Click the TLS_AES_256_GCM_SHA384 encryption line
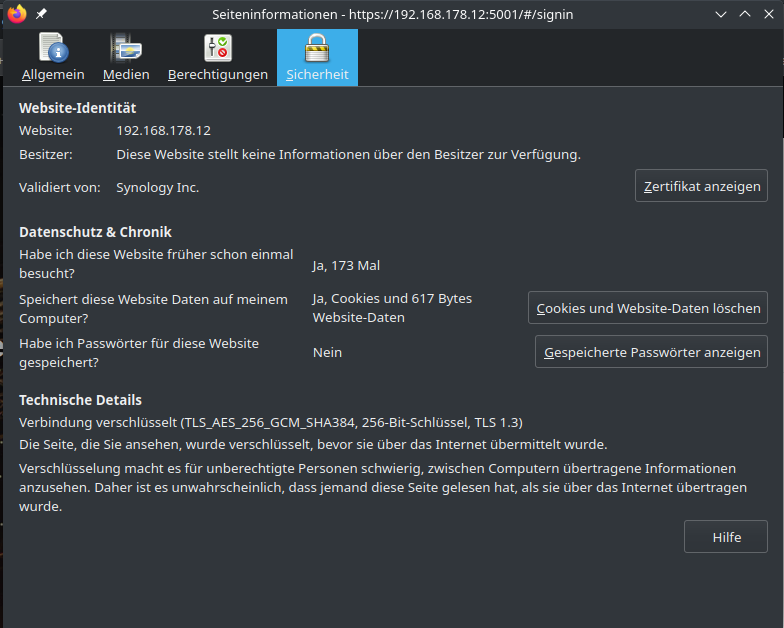 pos(271,423)
